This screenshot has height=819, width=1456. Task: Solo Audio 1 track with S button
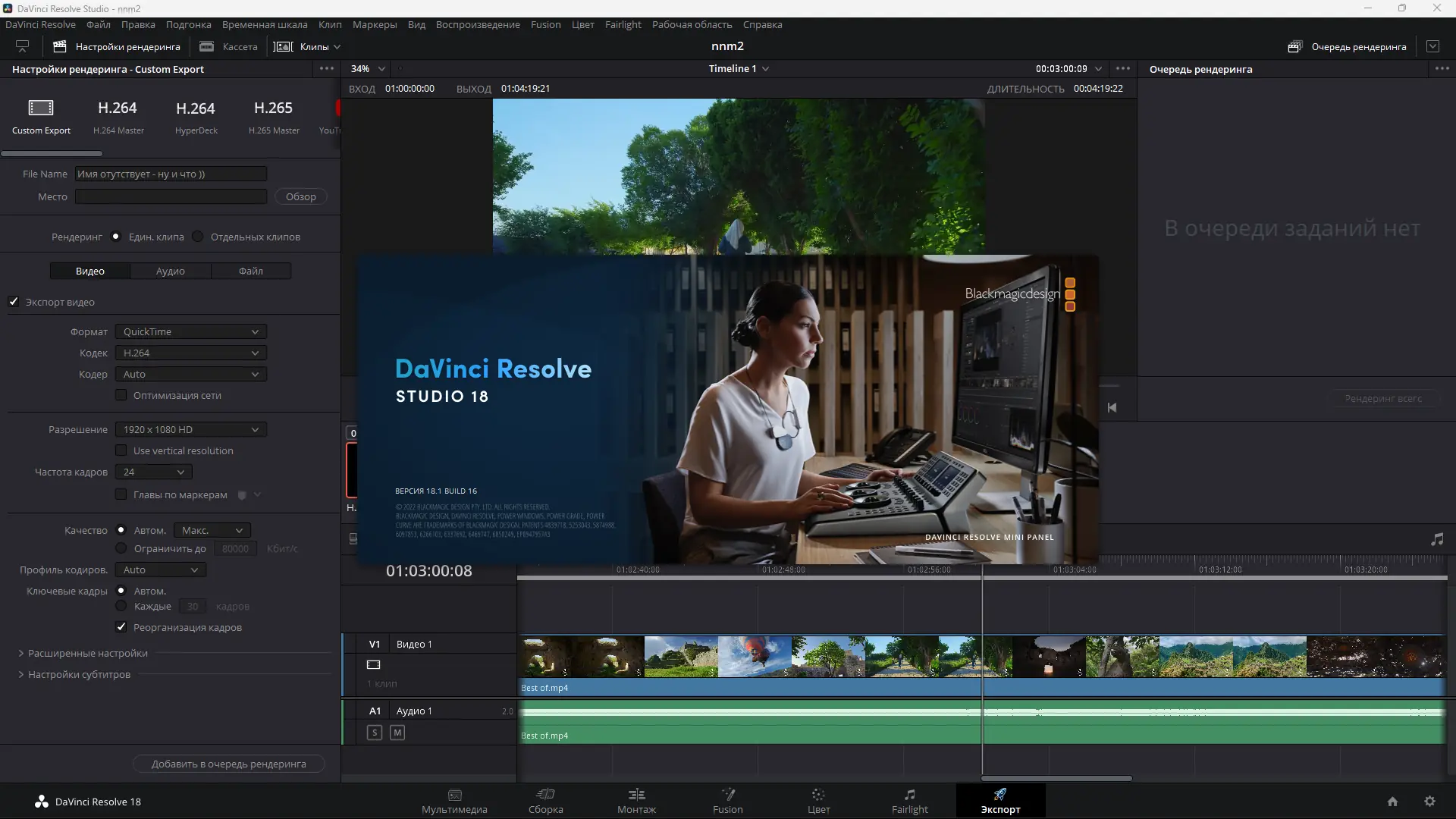[x=375, y=733]
